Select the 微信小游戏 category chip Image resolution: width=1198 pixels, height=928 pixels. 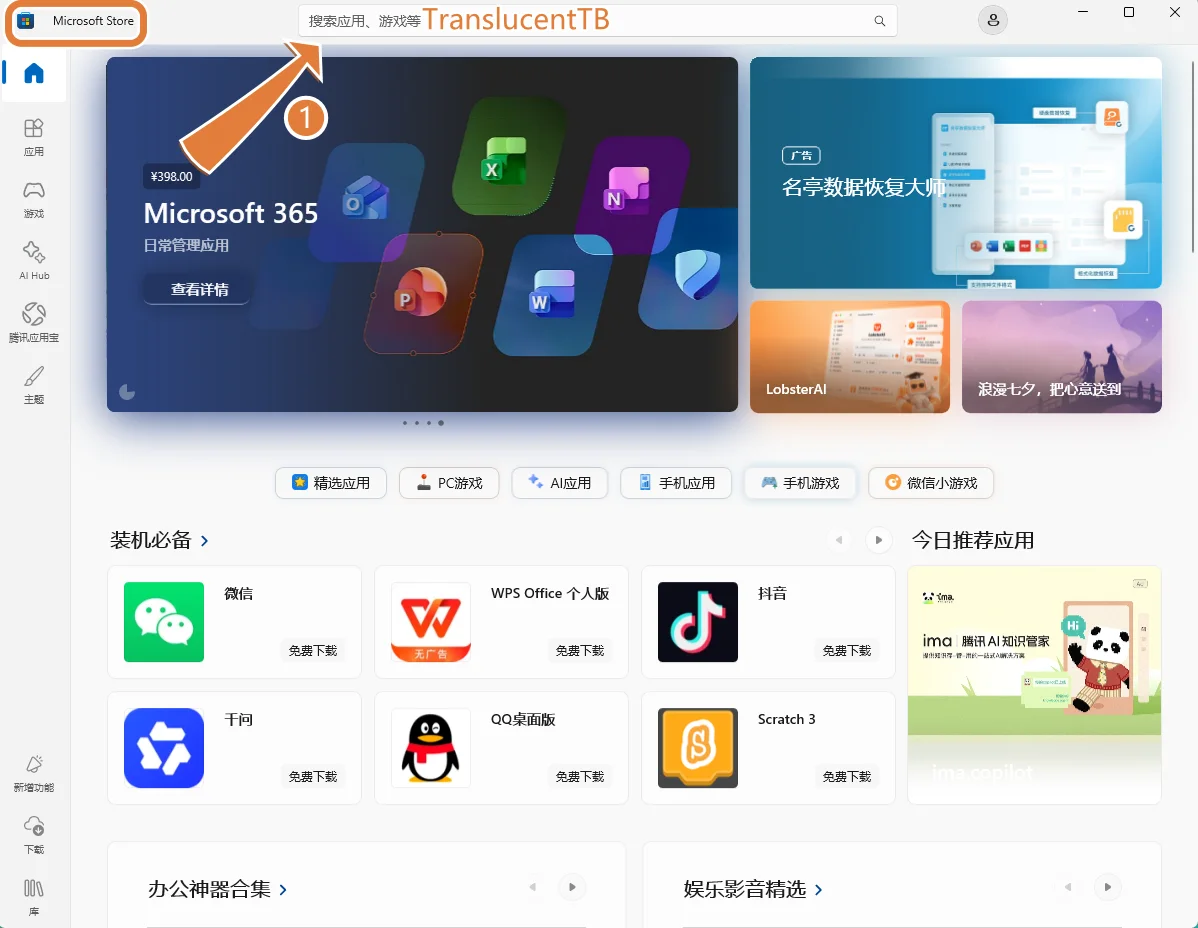click(931, 483)
